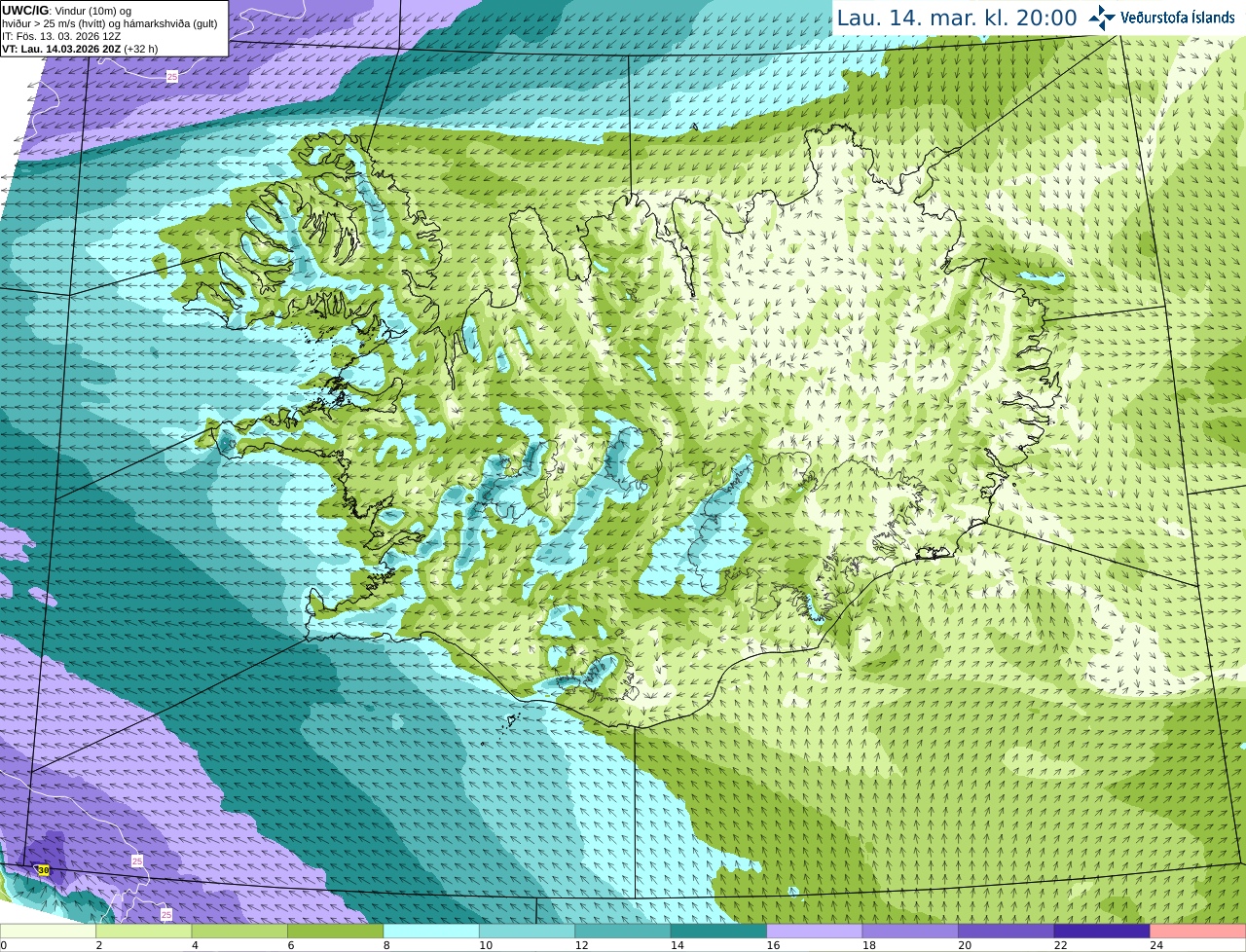The image size is (1246, 952).
Task: Click the 25 contour label just right of the yellow 30
Action: click(x=137, y=861)
